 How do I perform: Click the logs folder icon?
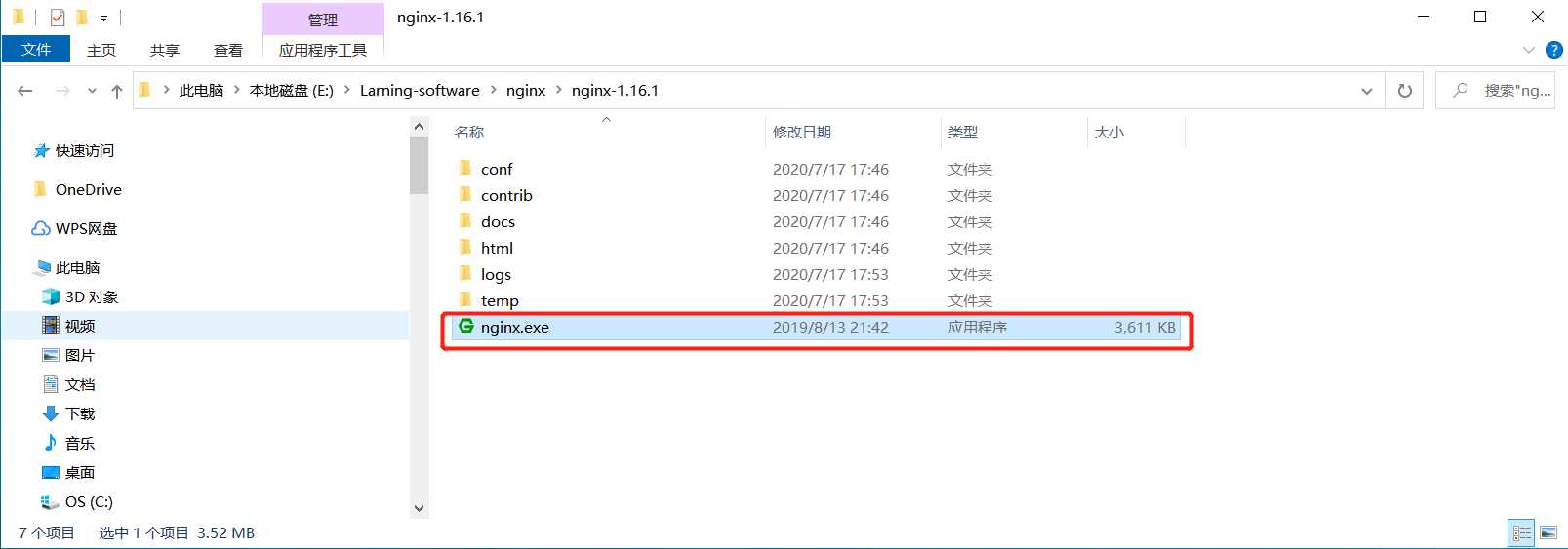click(465, 274)
